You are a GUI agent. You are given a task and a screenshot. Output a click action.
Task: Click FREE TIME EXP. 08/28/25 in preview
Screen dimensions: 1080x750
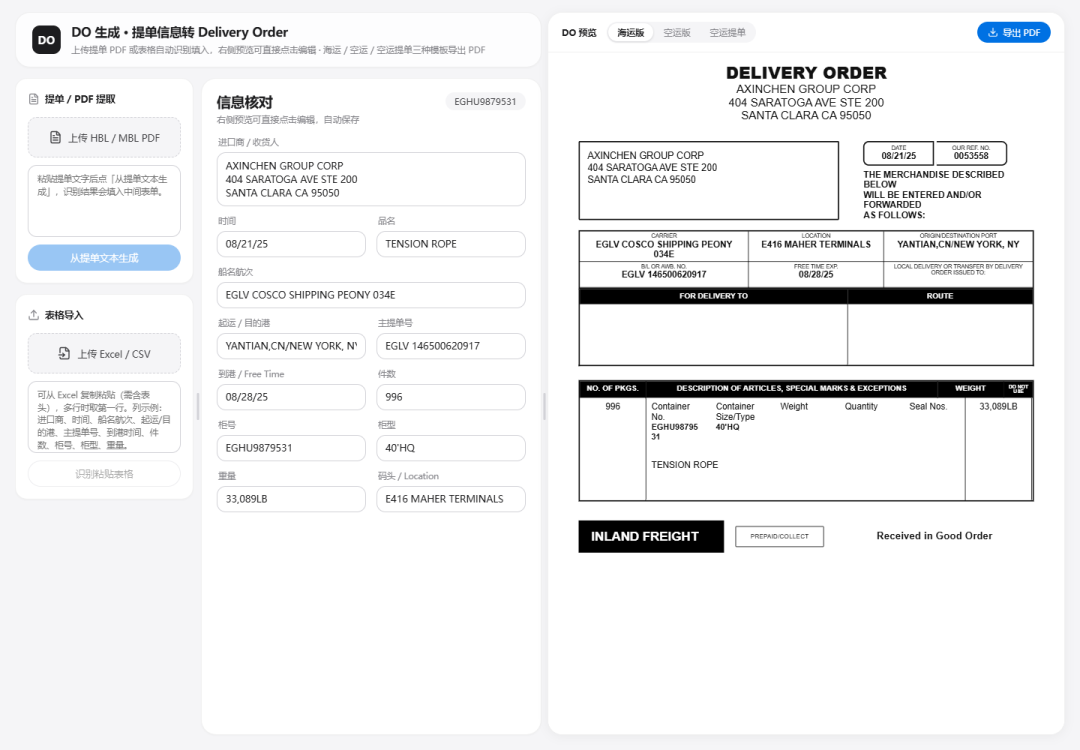(x=816, y=274)
